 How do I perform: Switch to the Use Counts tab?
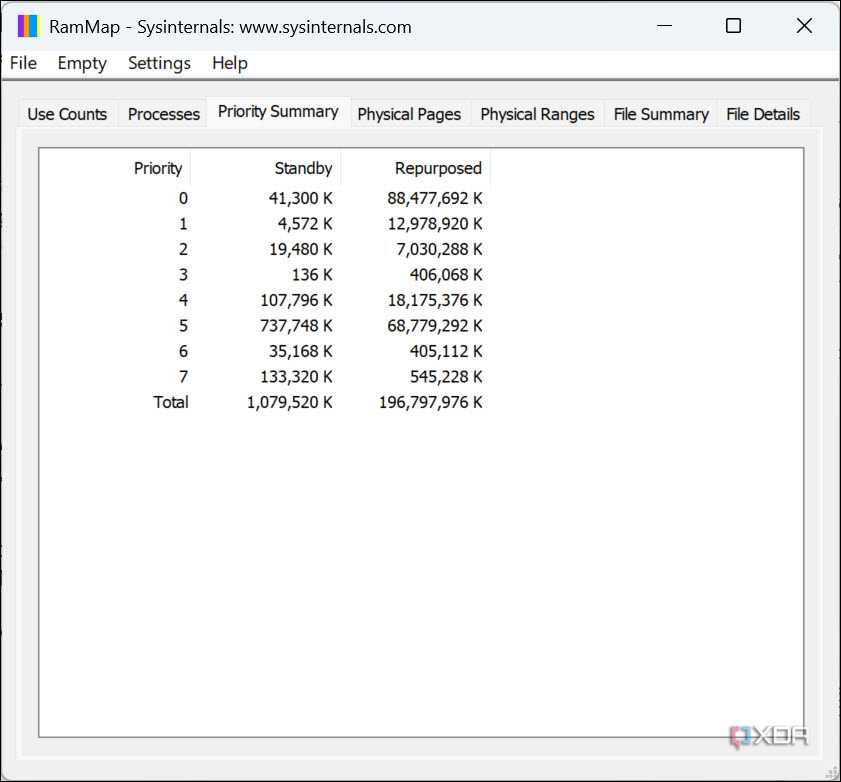(67, 114)
